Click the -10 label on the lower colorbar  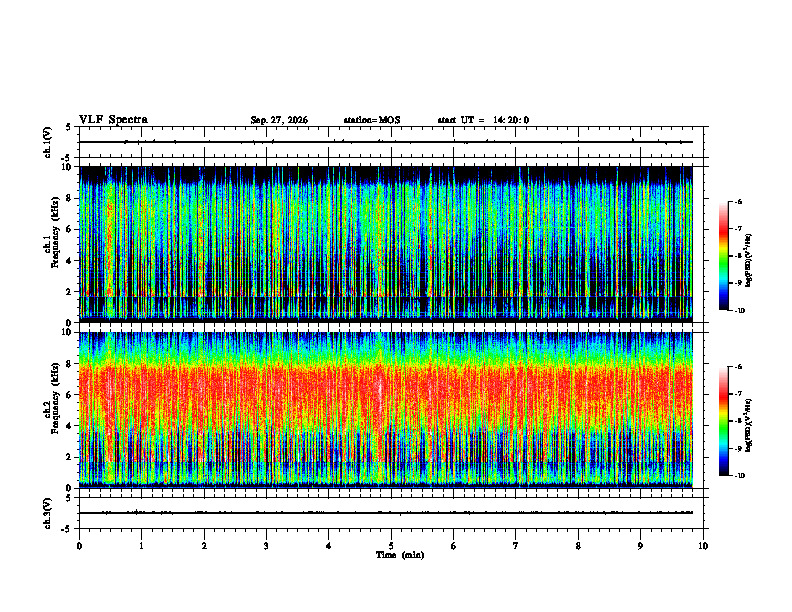point(739,476)
